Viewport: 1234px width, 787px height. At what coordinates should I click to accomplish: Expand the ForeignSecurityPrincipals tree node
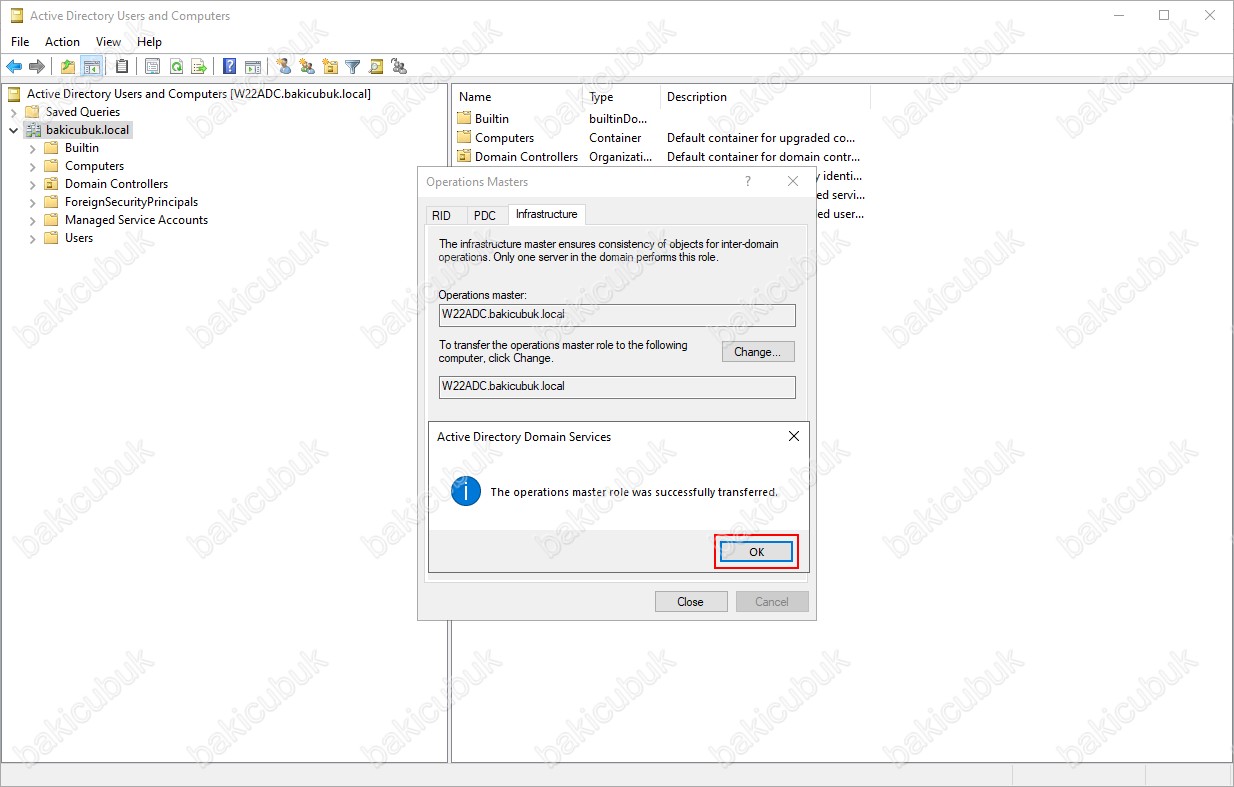coord(33,202)
